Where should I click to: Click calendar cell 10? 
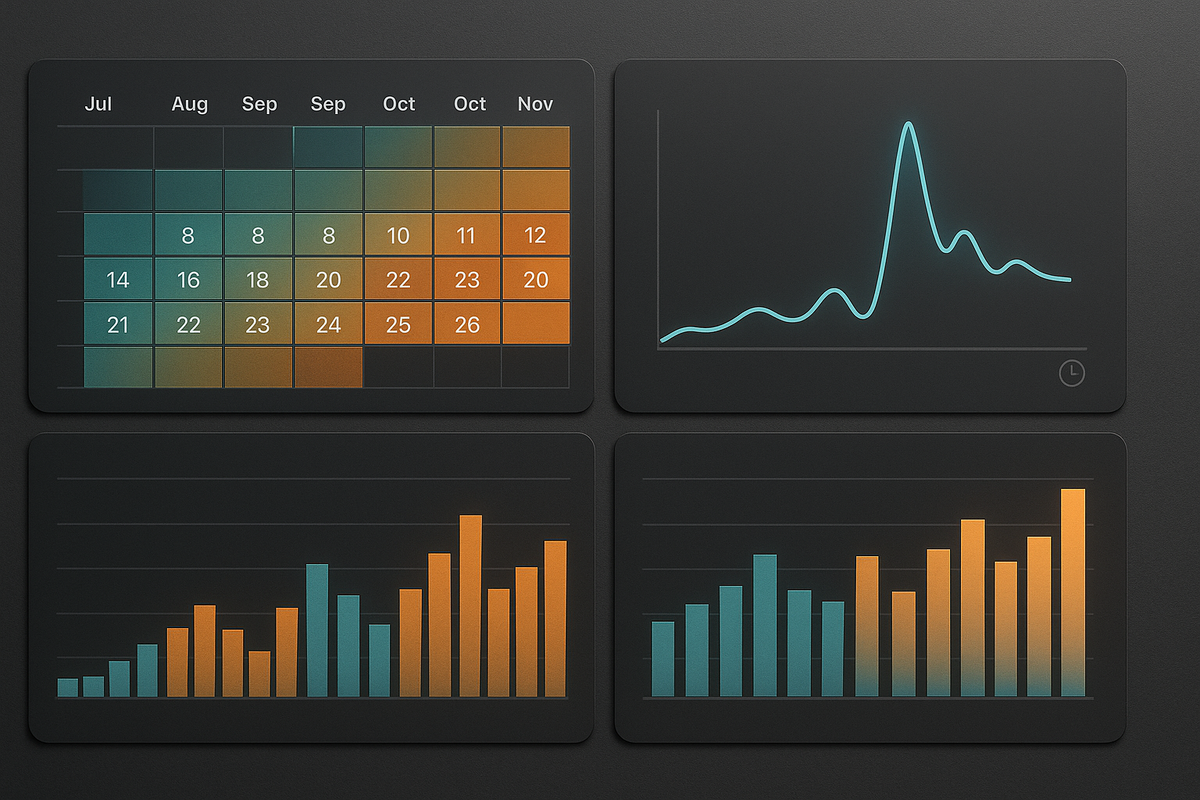398,236
